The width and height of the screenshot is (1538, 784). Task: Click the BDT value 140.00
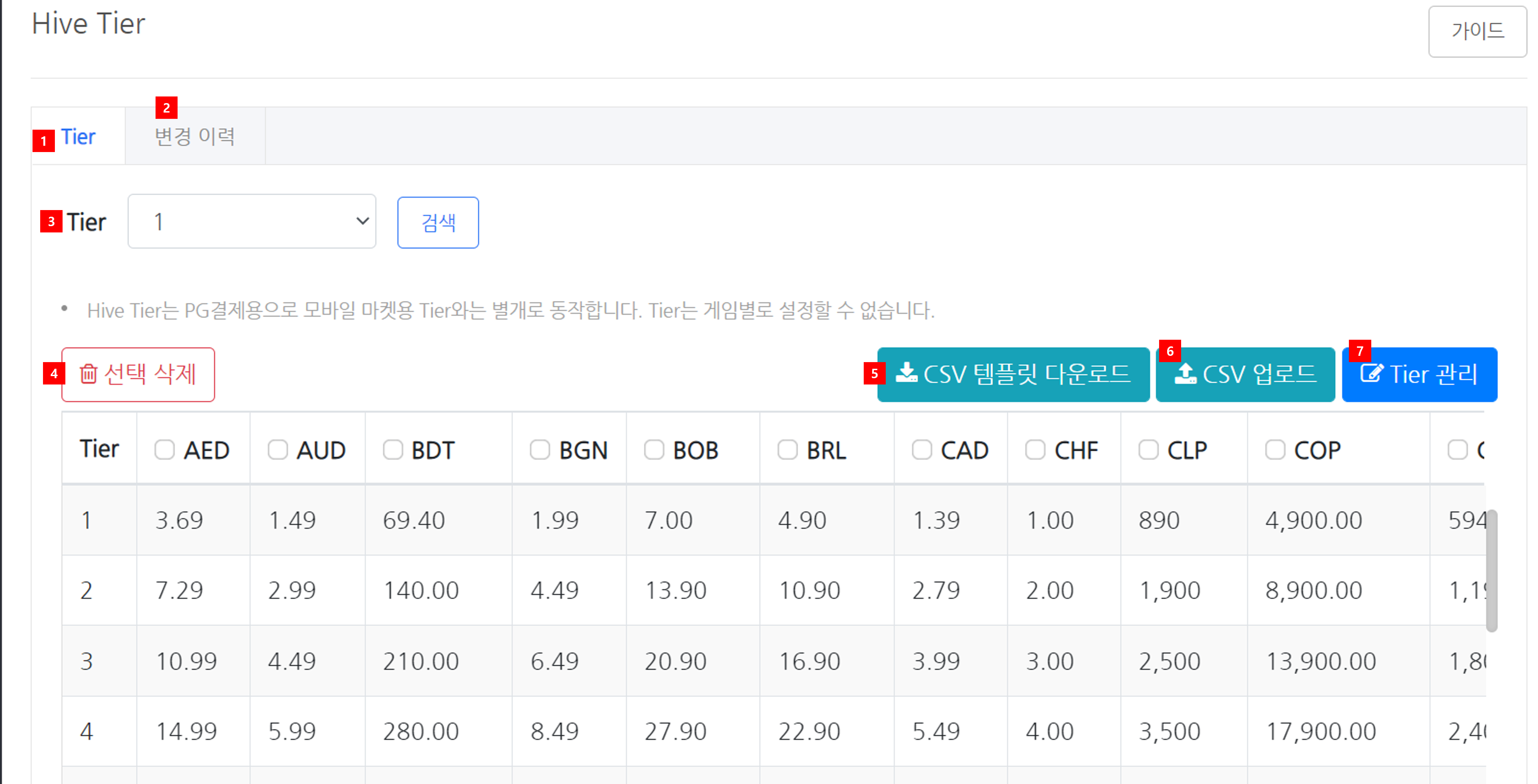coord(421,590)
